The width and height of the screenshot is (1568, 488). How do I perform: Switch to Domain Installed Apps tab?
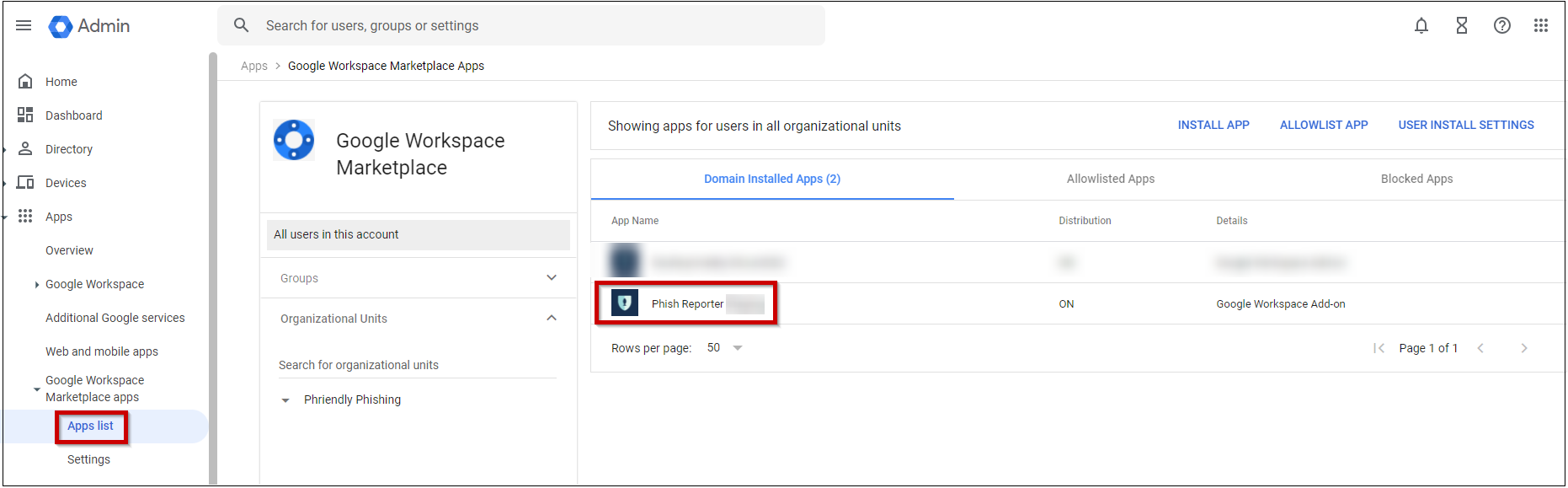(772, 179)
